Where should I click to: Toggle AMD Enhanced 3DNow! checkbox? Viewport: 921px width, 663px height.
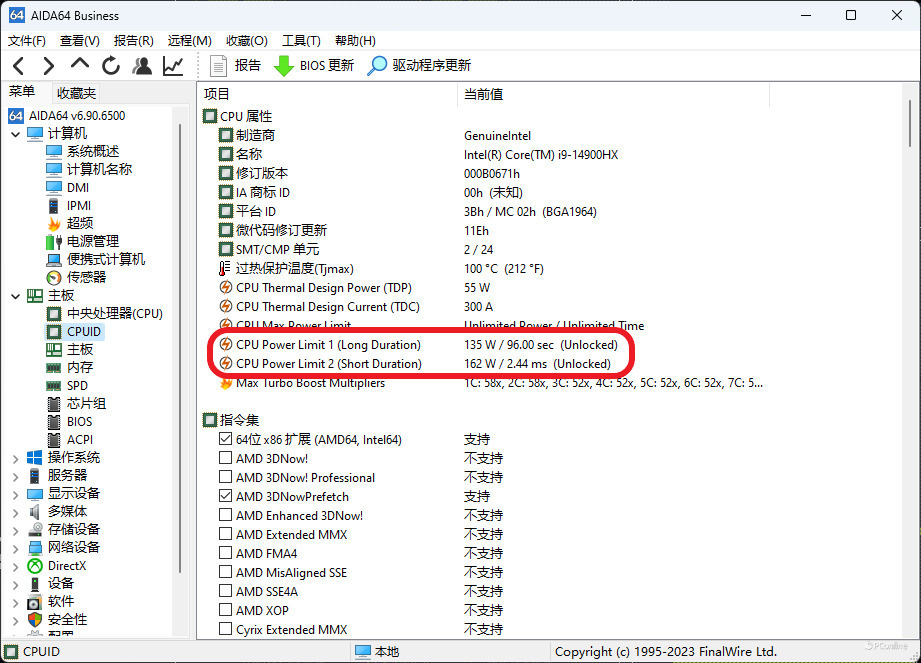click(225, 514)
